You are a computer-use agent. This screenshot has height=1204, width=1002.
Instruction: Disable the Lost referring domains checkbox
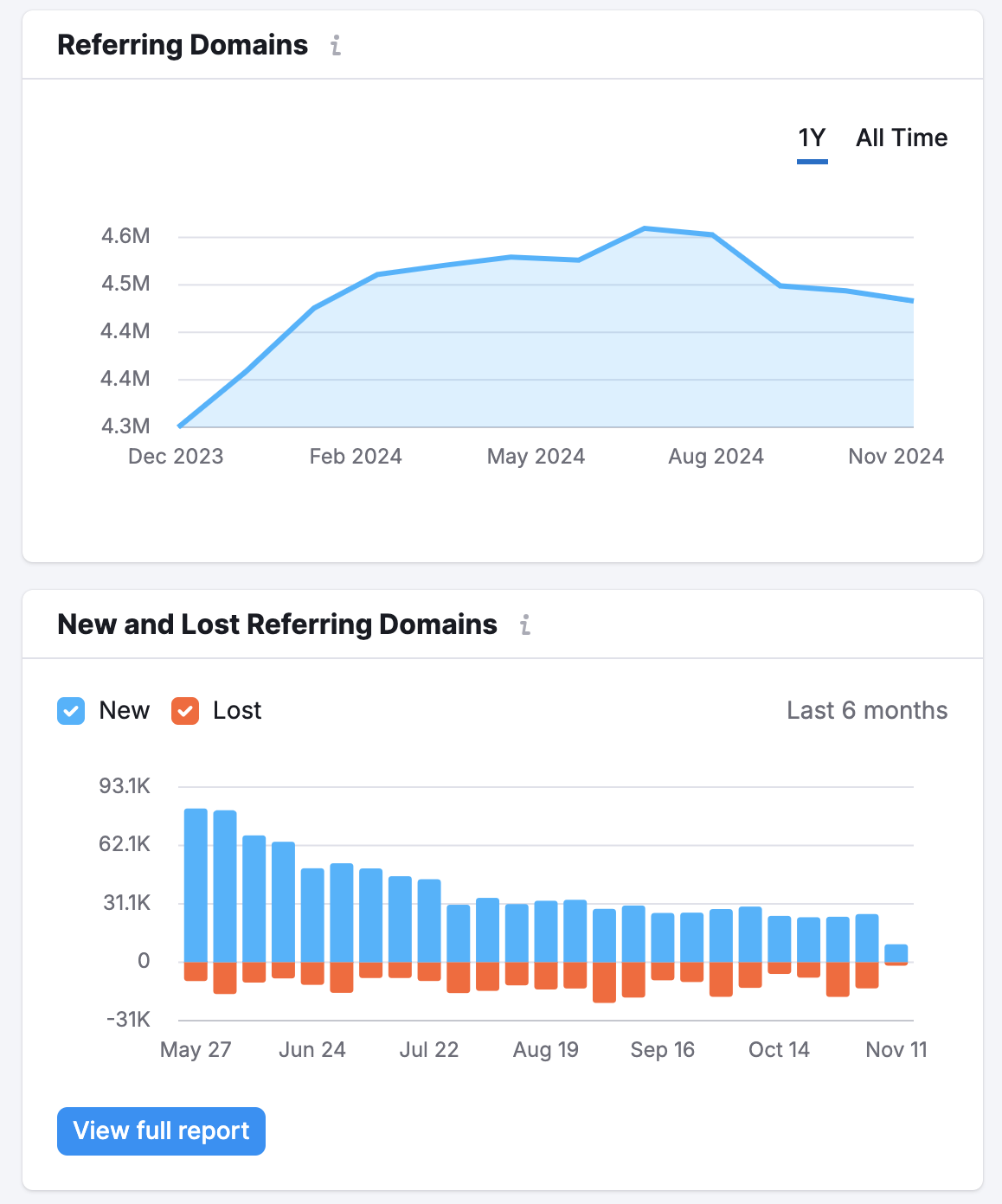pyautogui.click(x=183, y=710)
